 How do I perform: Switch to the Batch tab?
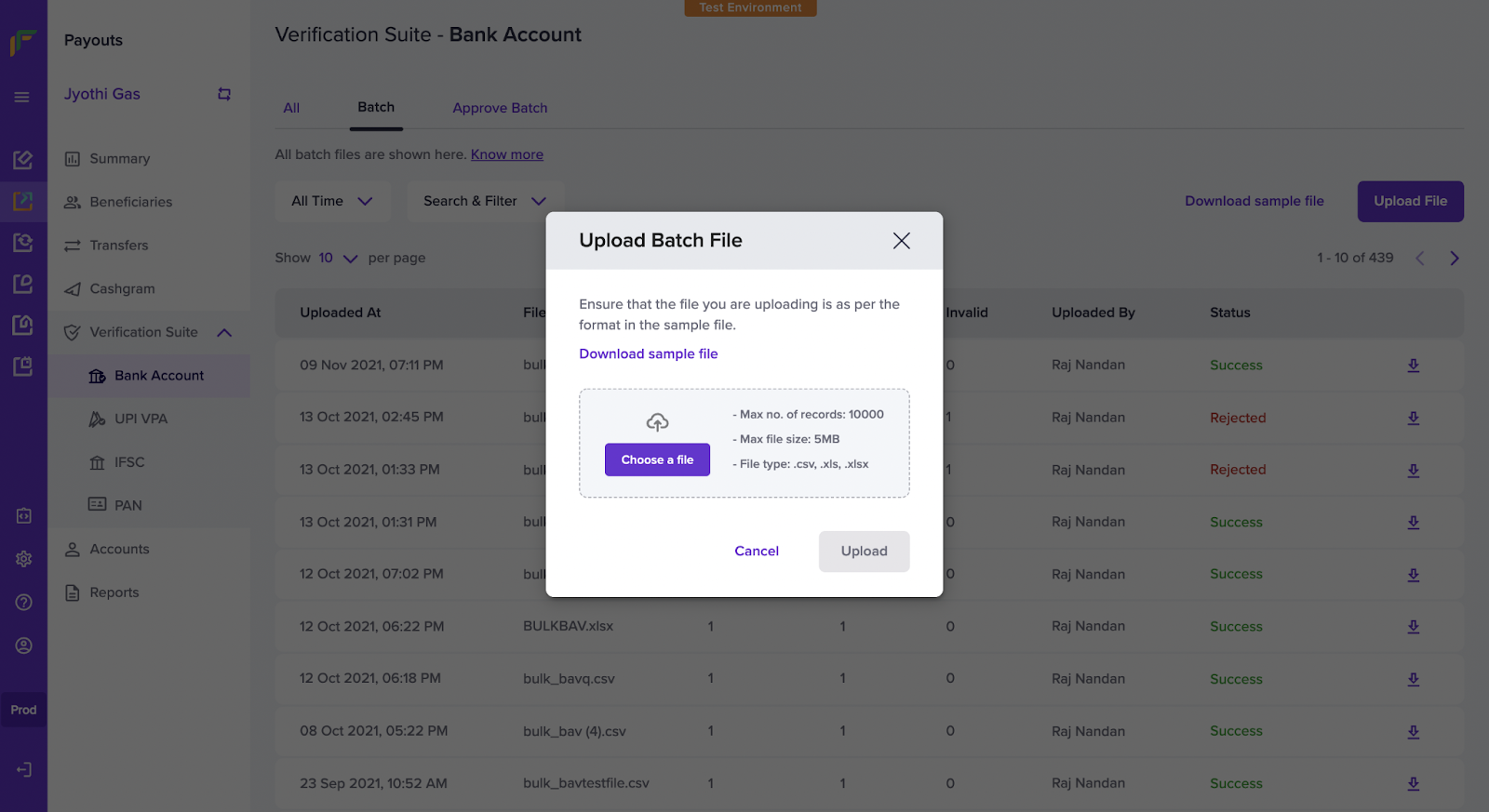[x=376, y=107]
